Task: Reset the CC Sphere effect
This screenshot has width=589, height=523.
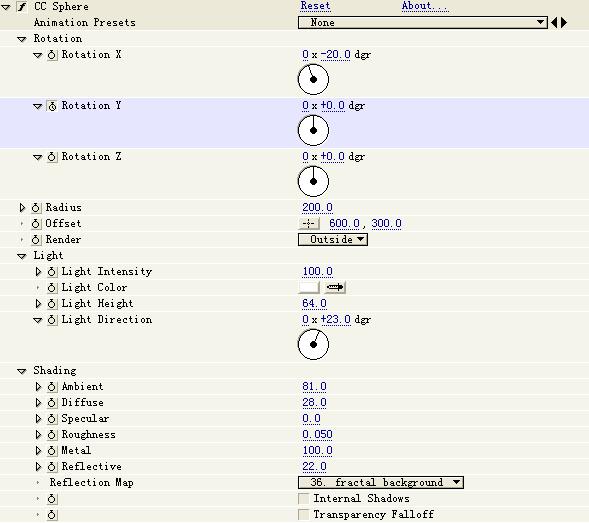Action: point(315,6)
